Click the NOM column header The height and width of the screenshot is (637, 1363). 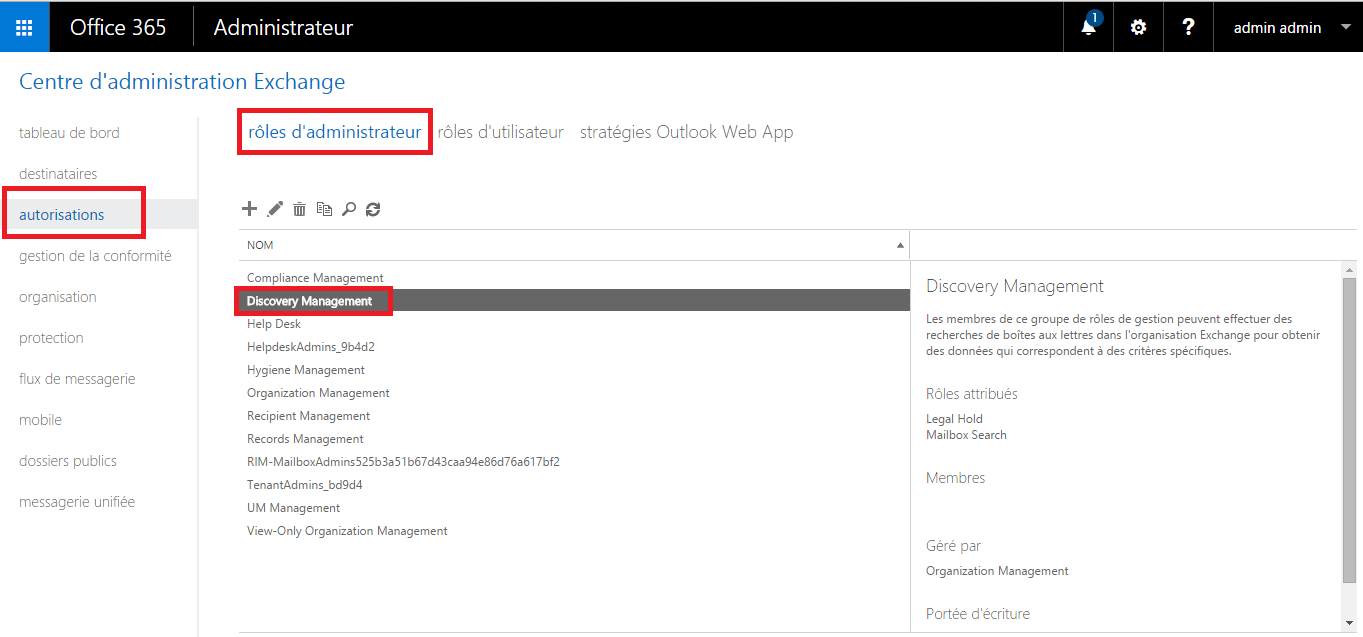(x=574, y=245)
